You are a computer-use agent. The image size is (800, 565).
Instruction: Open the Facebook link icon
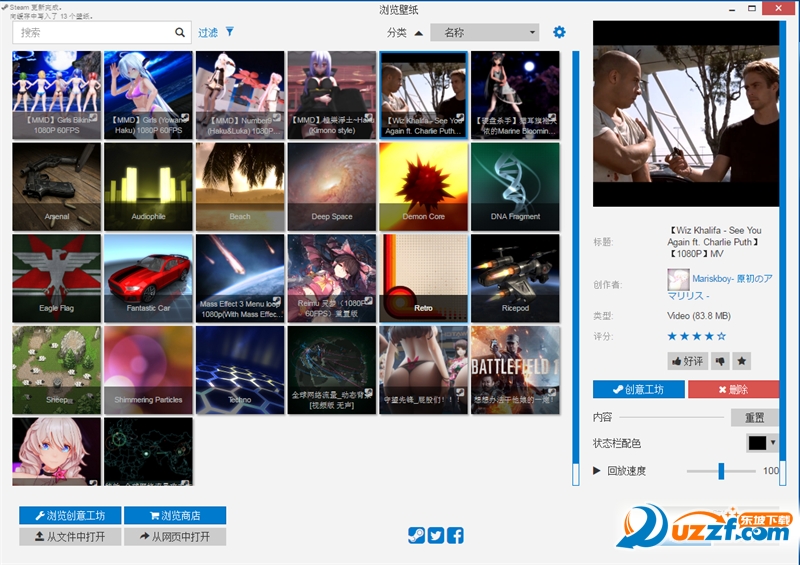[455, 536]
